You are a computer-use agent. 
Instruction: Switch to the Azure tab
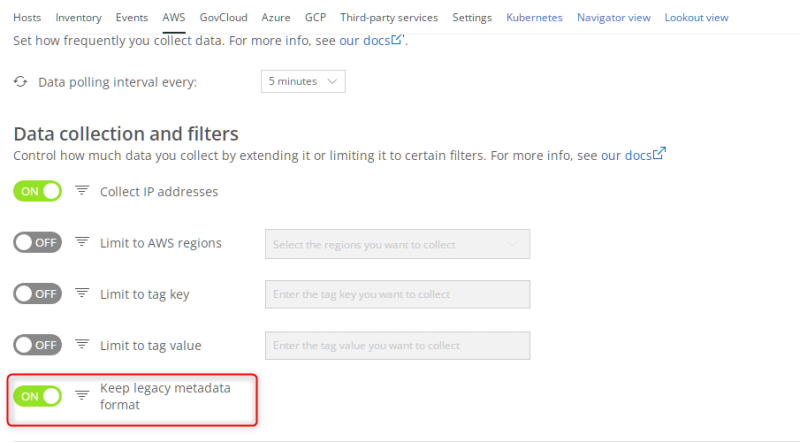pos(276,18)
